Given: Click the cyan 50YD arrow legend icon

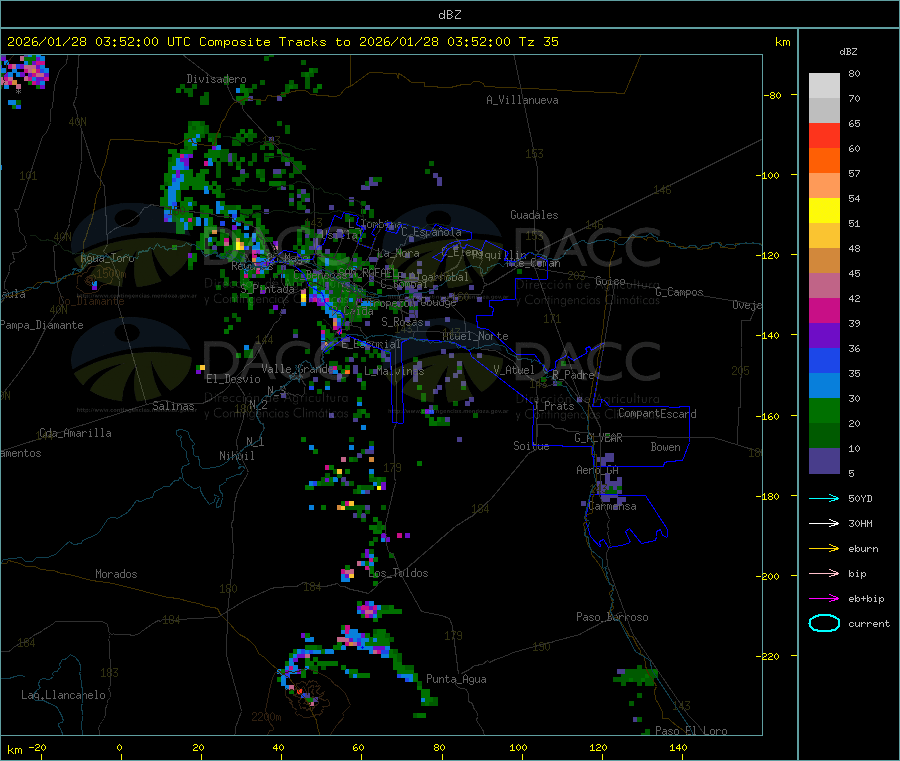Looking at the screenshot, I should (x=824, y=498).
